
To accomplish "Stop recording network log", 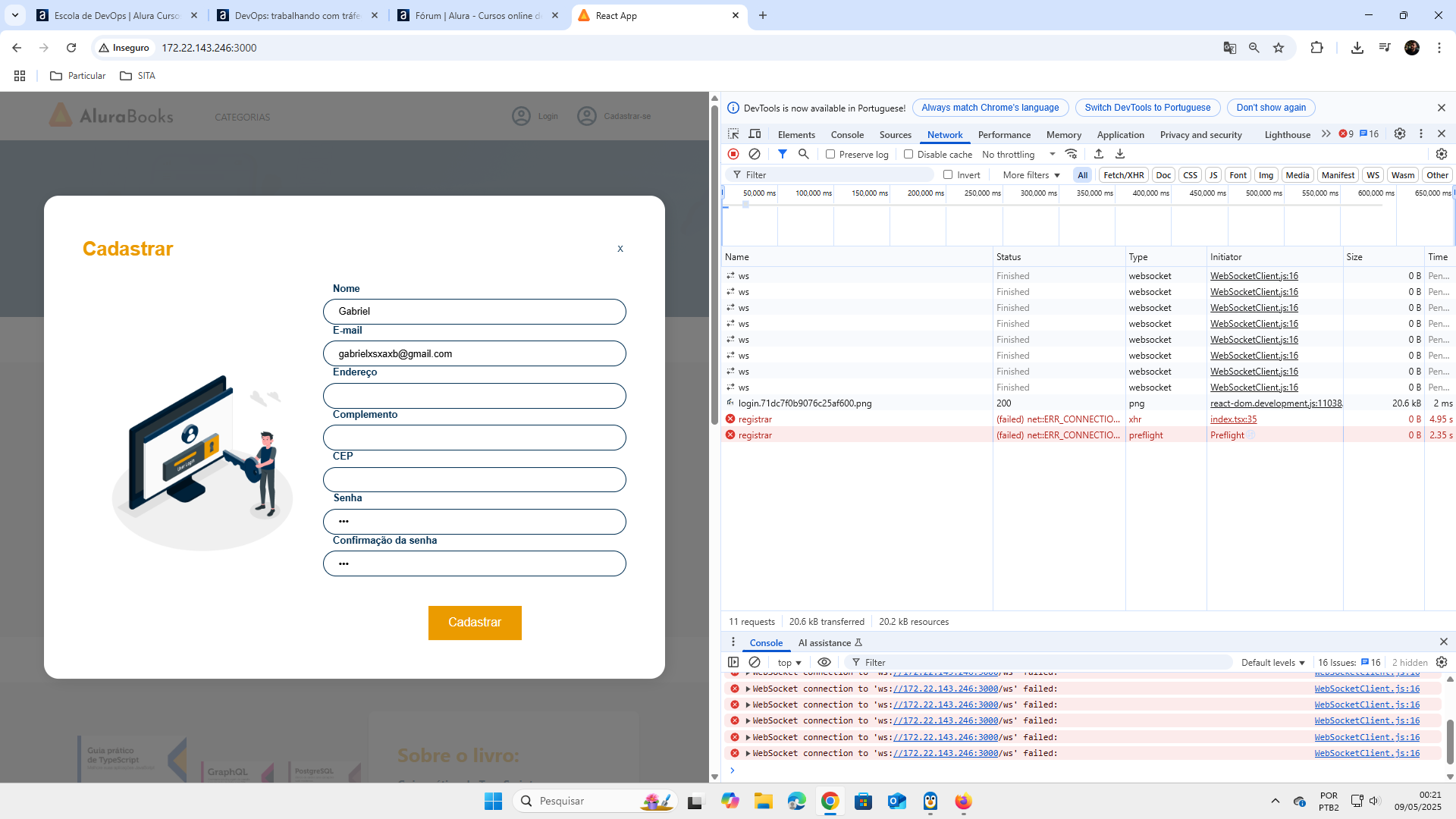I will pyautogui.click(x=733, y=154).
